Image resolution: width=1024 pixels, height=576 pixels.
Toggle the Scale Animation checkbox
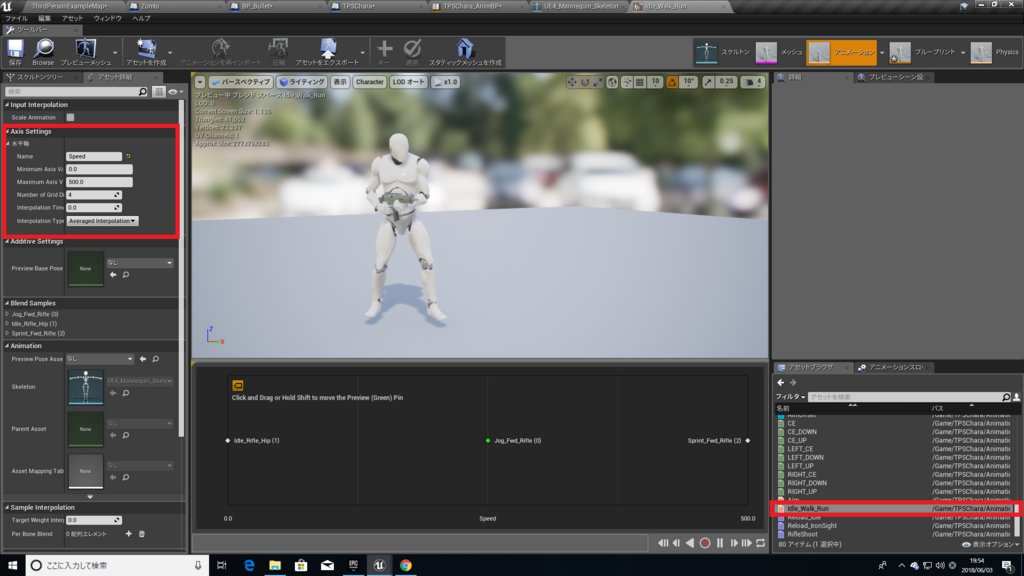(x=70, y=118)
